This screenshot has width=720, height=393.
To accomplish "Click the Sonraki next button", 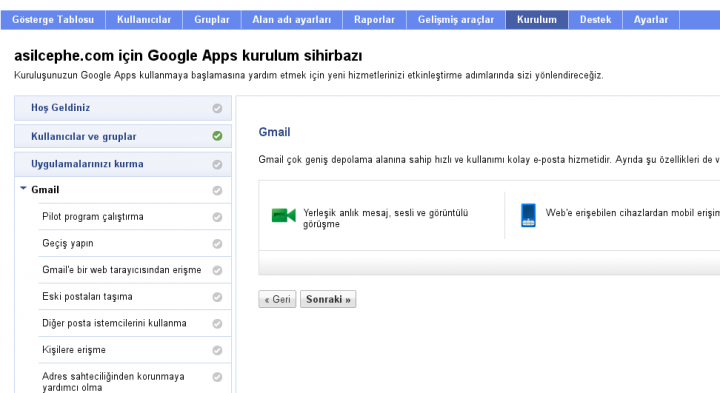I will click(x=328, y=299).
